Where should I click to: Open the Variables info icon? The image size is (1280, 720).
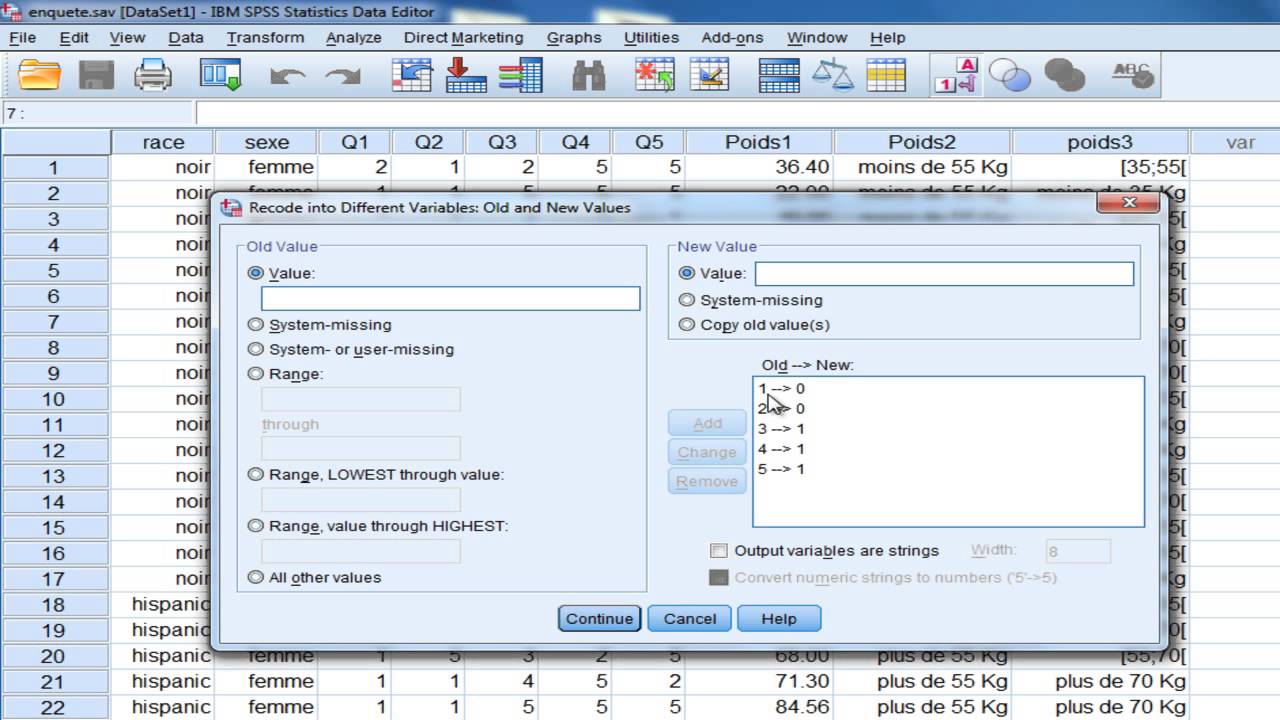(520, 75)
